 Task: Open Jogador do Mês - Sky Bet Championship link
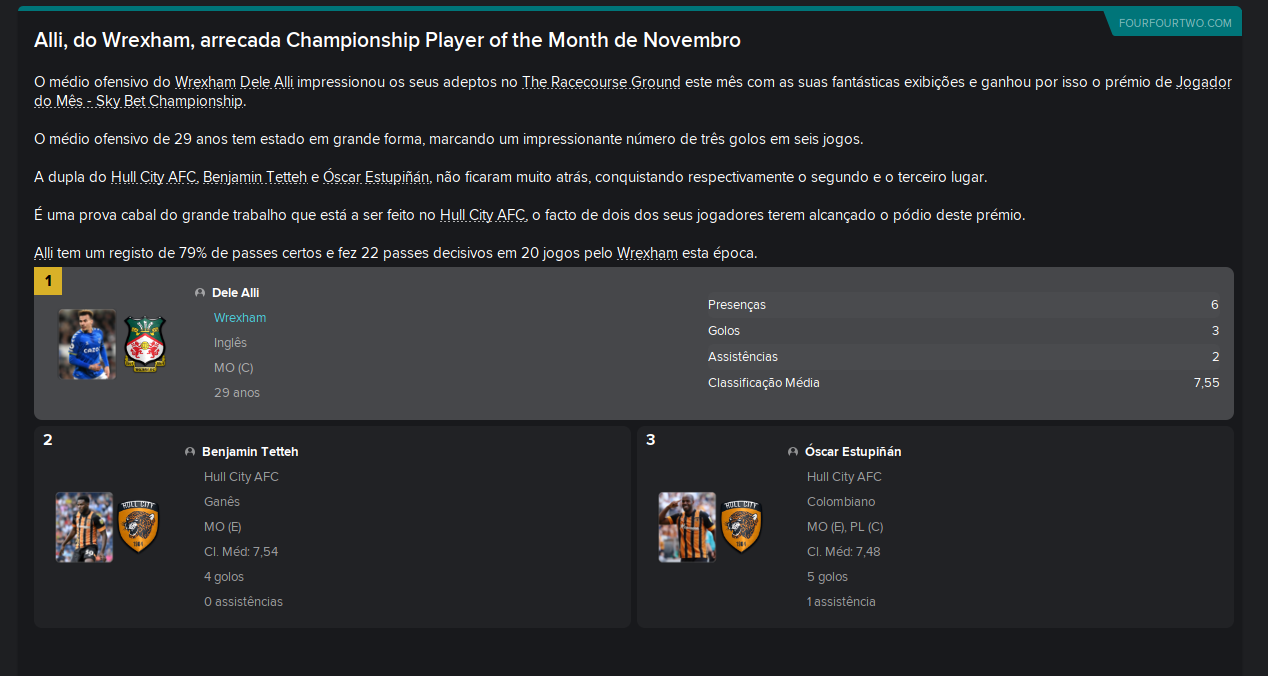click(x=633, y=91)
